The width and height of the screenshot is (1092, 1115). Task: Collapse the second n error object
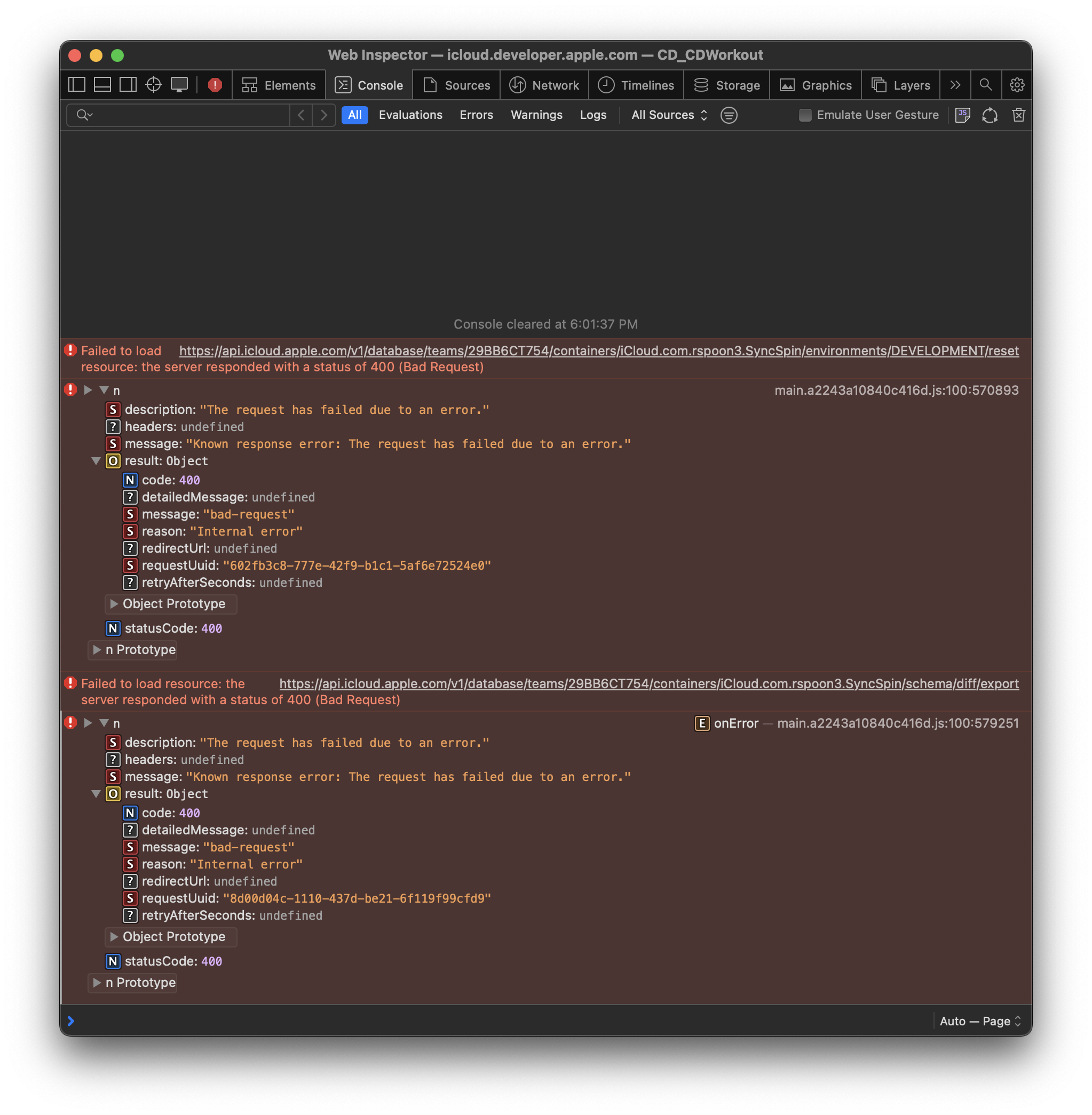coord(105,723)
